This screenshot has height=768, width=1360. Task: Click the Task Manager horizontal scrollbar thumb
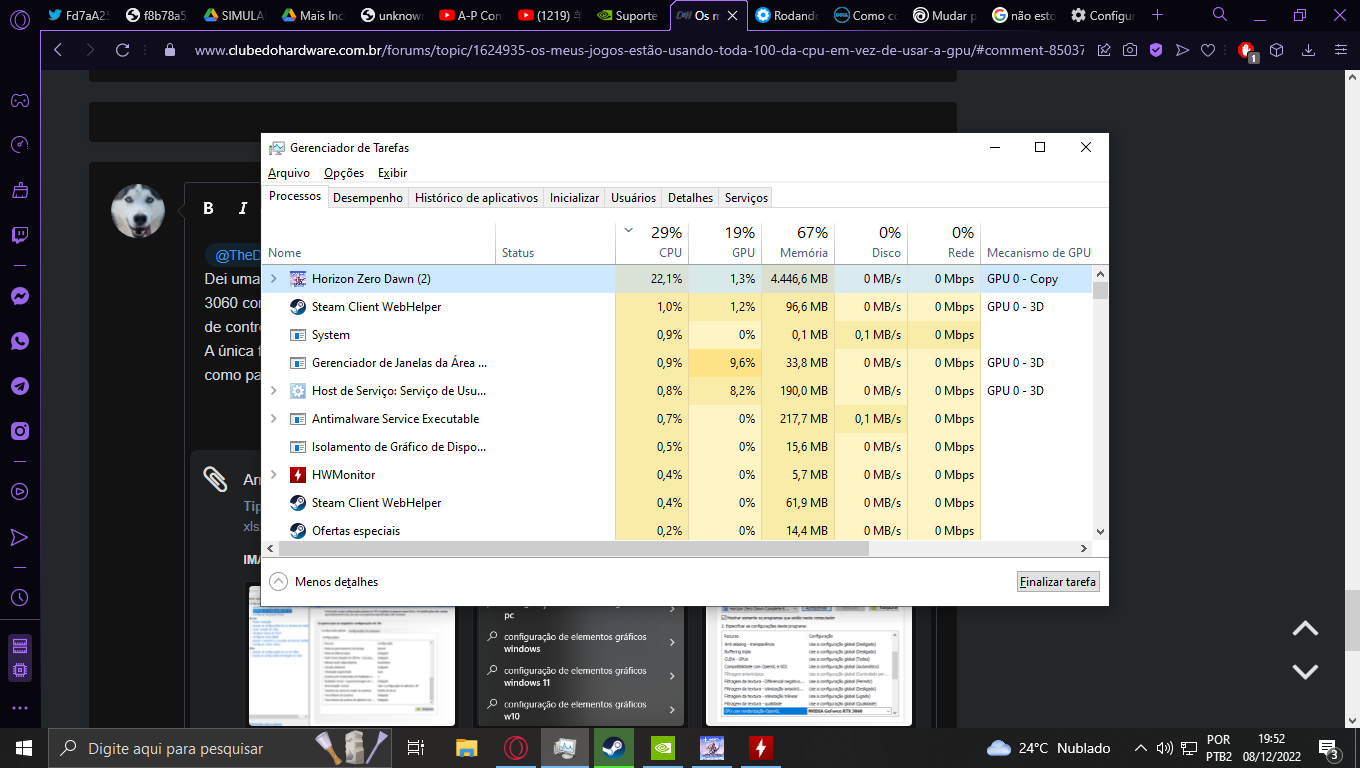(x=574, y=549)
